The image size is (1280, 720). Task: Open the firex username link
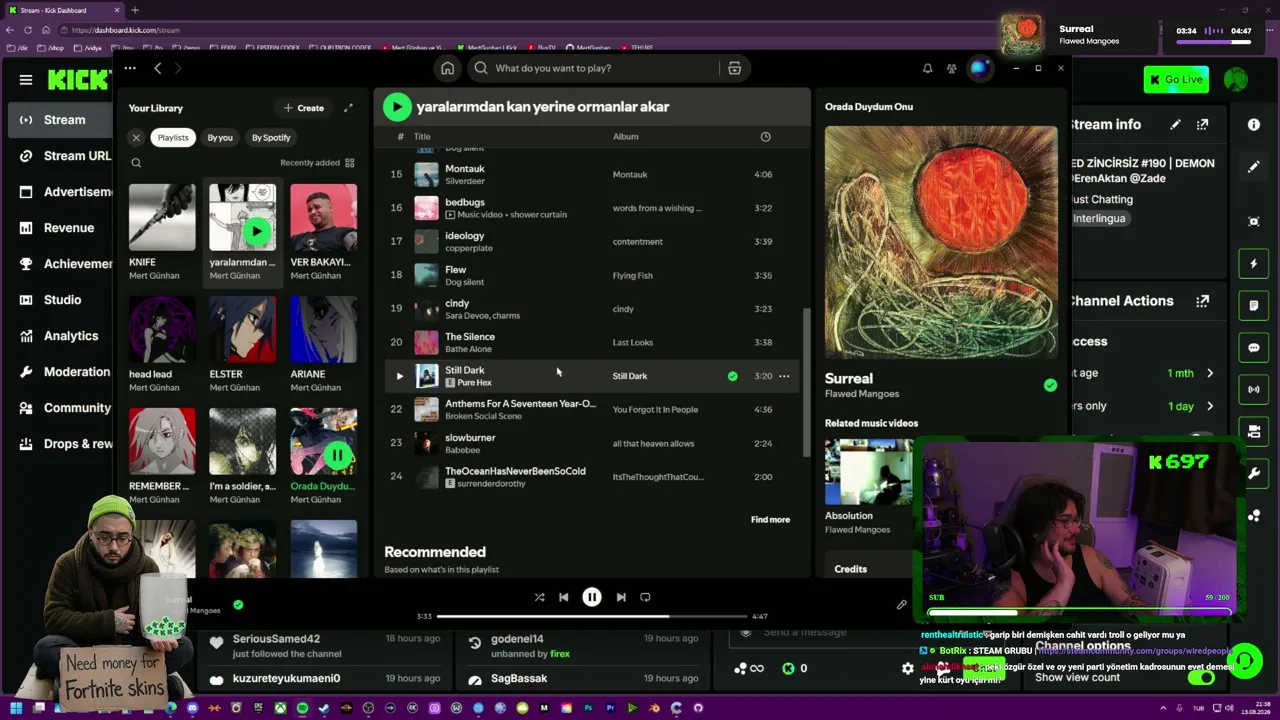click(560, 654)
